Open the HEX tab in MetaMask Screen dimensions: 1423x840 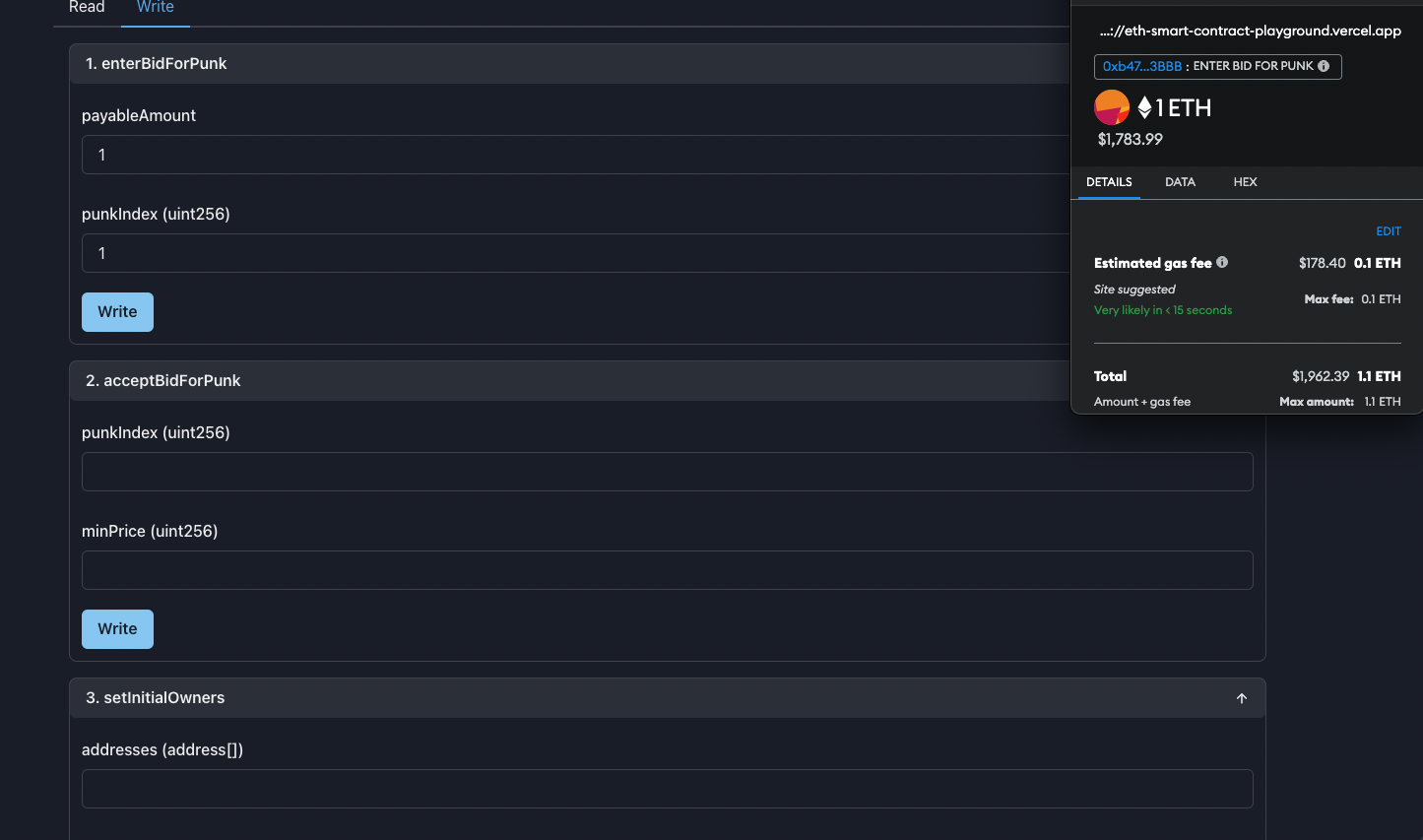tap(1245, 182)
